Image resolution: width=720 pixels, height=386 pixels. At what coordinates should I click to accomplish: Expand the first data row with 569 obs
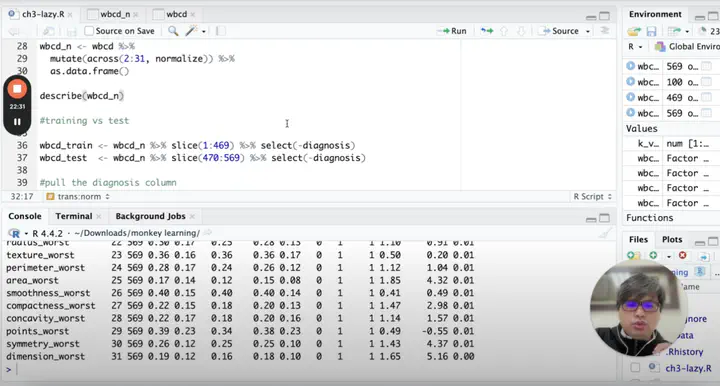(630, 66)
